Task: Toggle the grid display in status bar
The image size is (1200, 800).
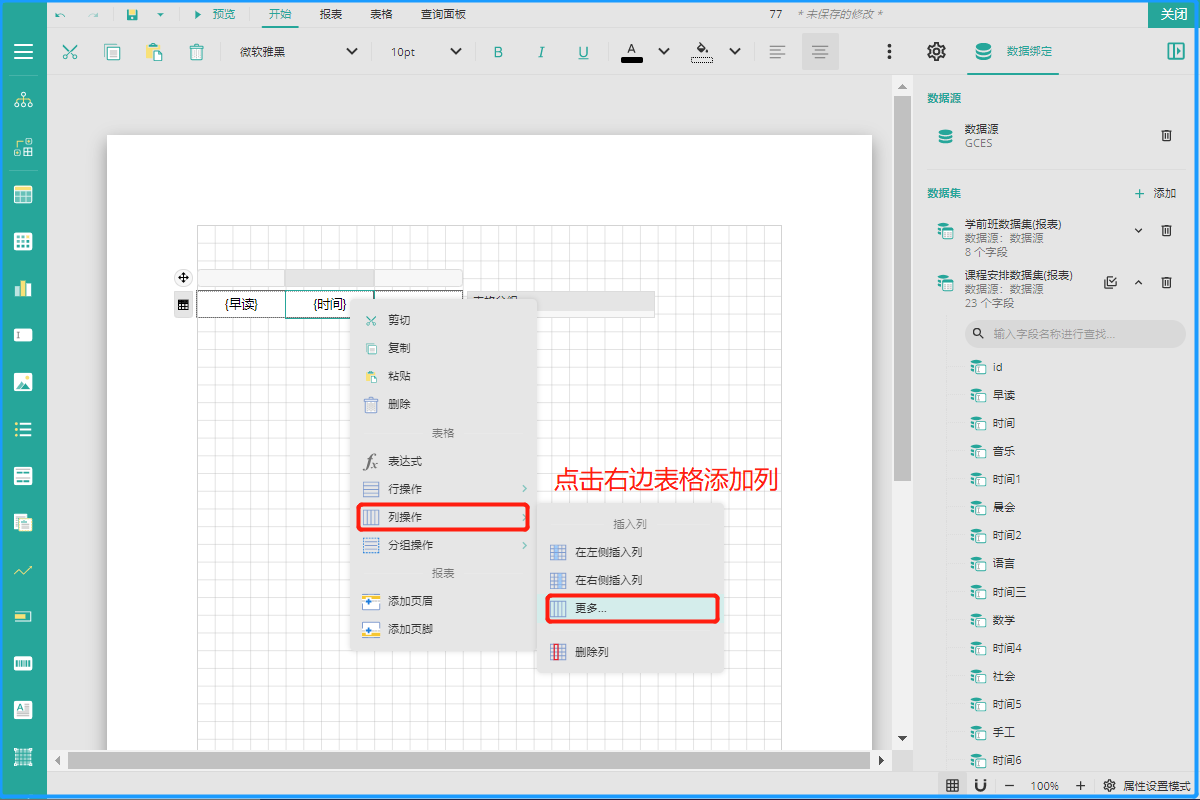Action: tap(953, 786)
